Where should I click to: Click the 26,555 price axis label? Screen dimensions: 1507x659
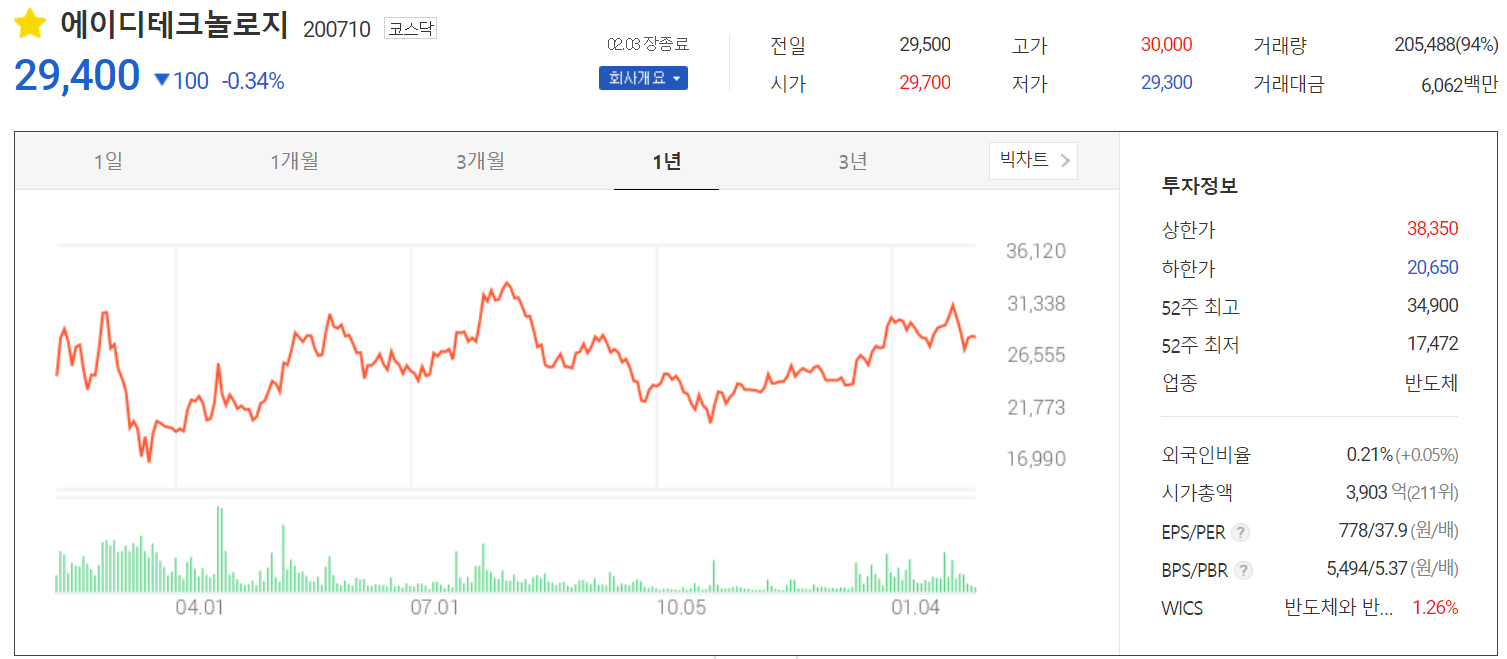pyautogui.click(x=1036, y=355)
